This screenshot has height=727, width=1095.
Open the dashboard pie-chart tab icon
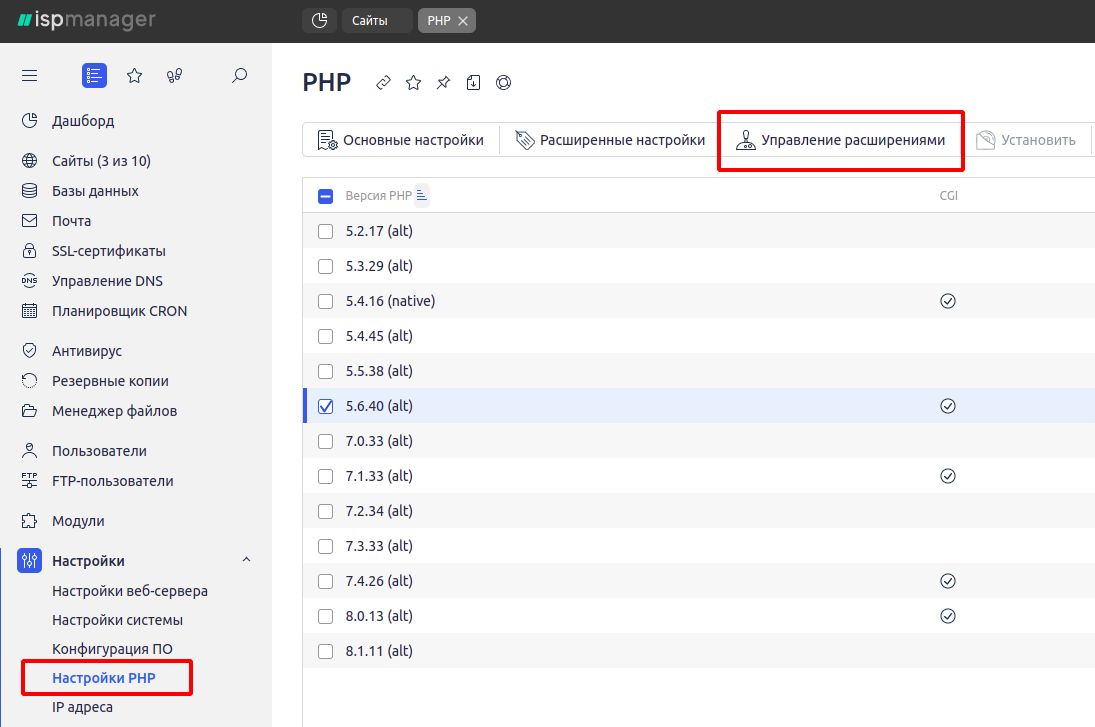[319, 20]
